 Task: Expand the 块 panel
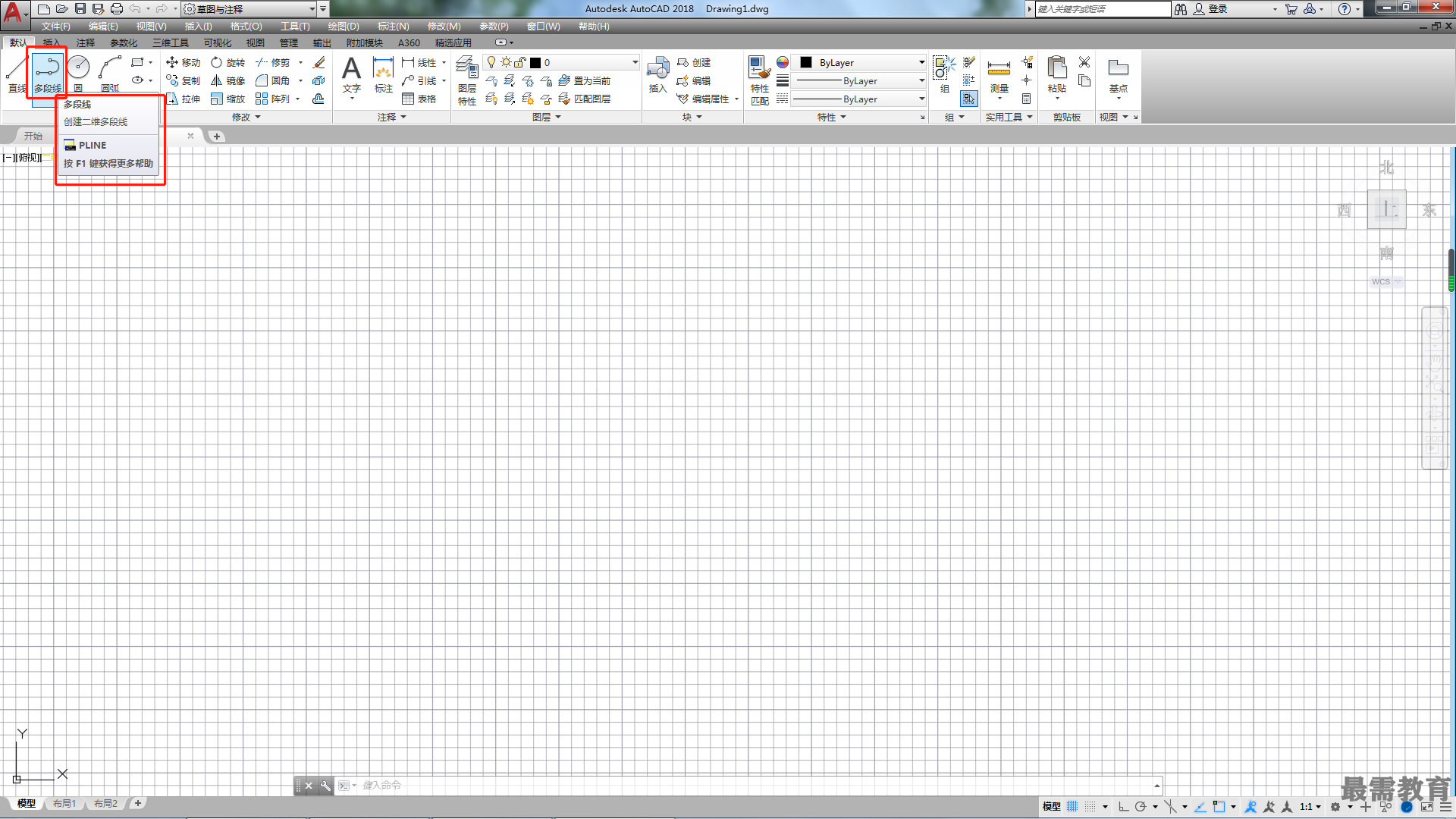[692, 117]
